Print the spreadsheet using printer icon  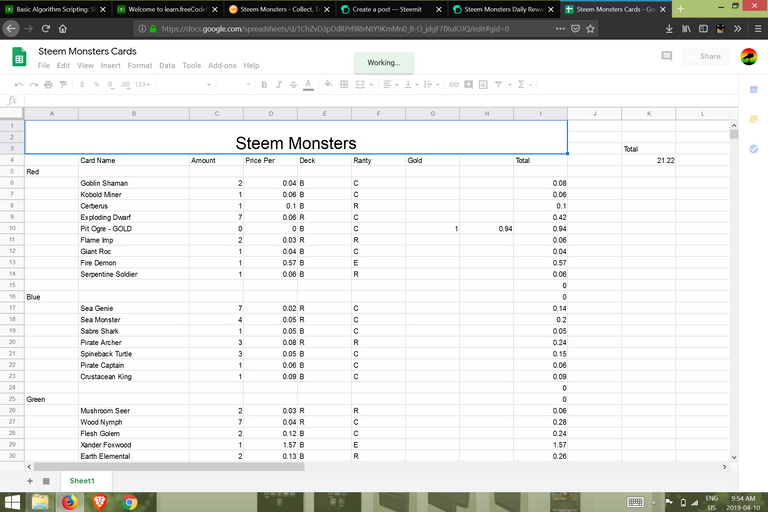(x=48, y=85)
